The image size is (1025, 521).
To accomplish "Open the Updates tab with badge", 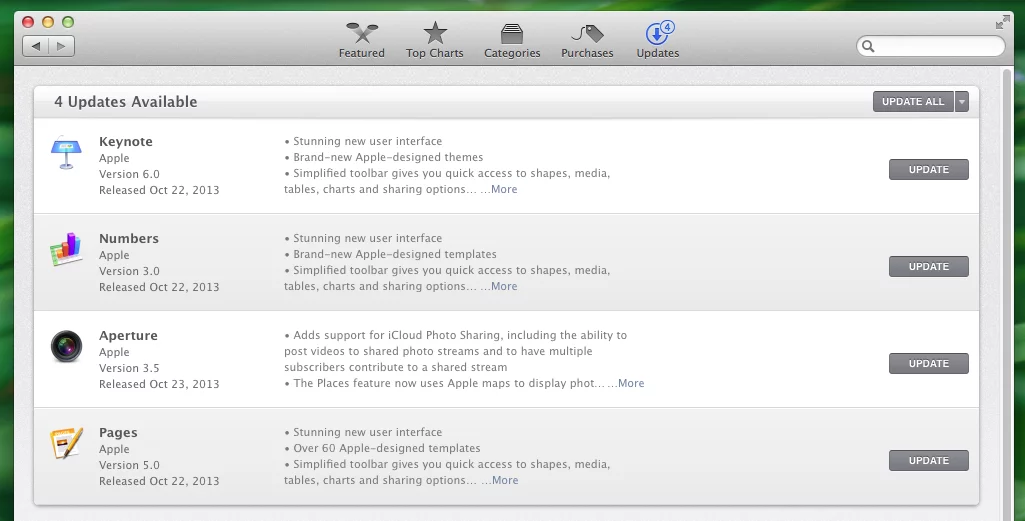I will pos(658,41).
